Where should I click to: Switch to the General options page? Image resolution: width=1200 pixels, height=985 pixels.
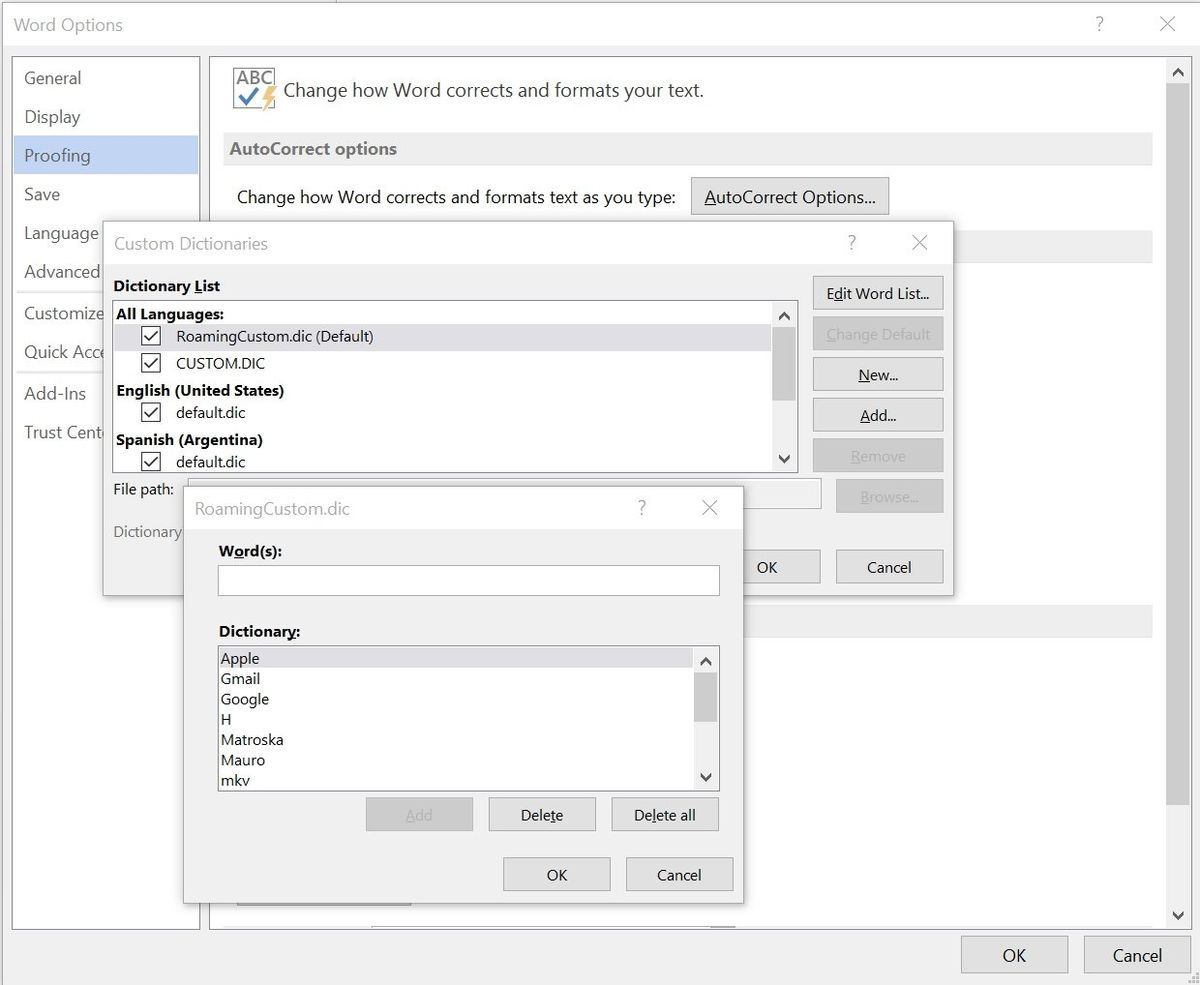(52, 78)
